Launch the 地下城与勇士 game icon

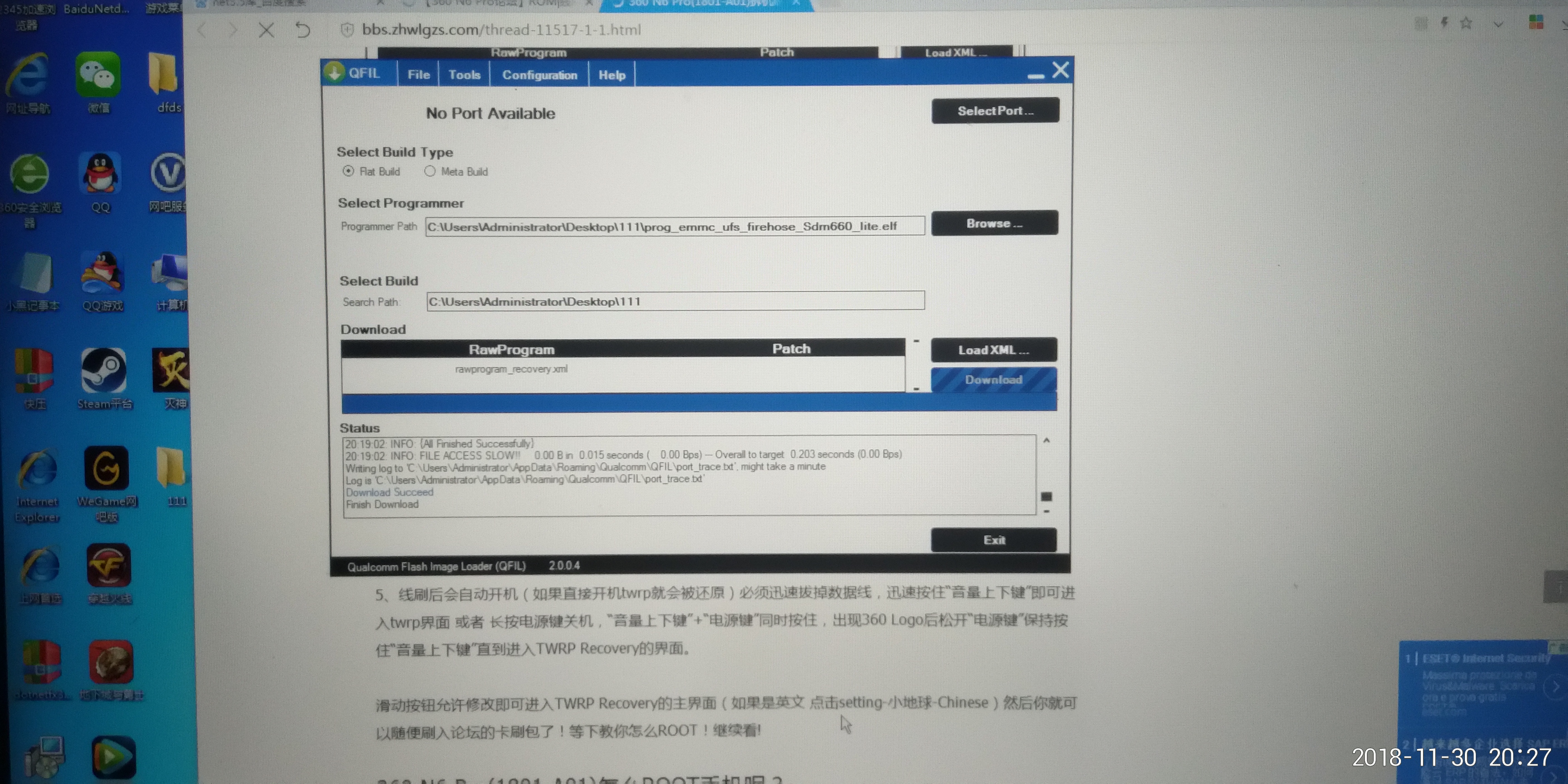[111, 670]
